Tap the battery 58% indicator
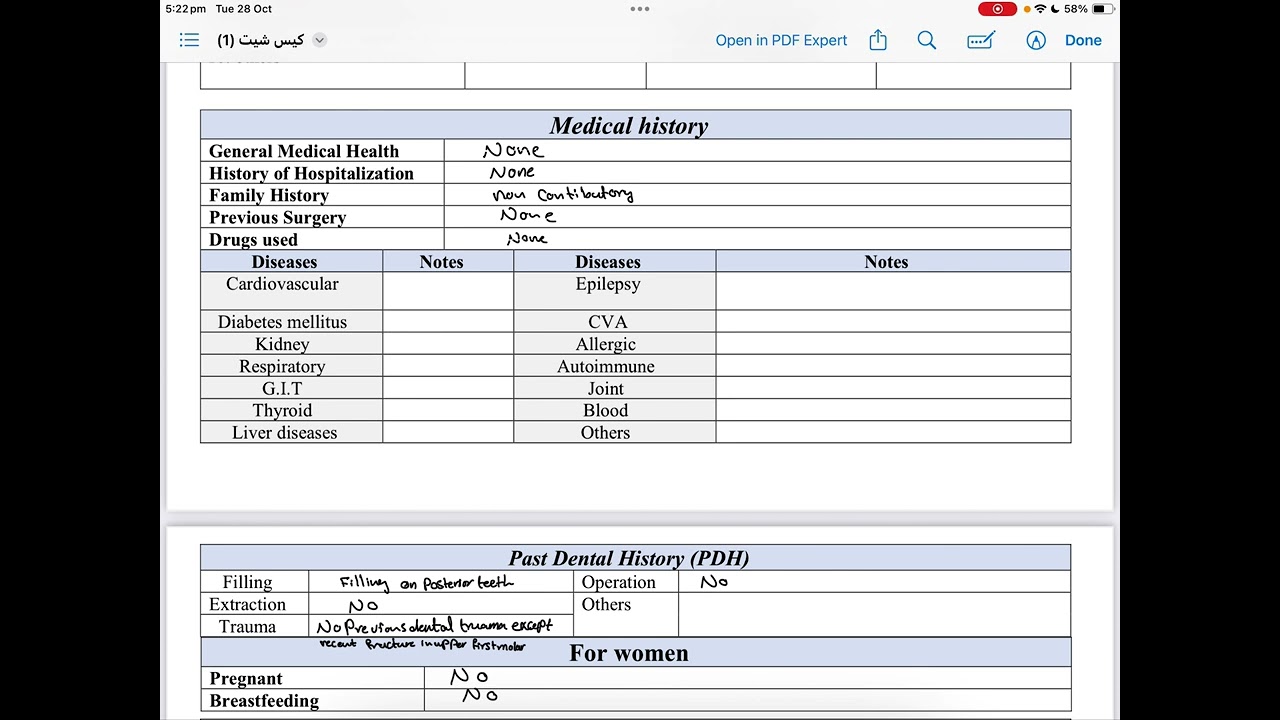 click(1088, 9)
